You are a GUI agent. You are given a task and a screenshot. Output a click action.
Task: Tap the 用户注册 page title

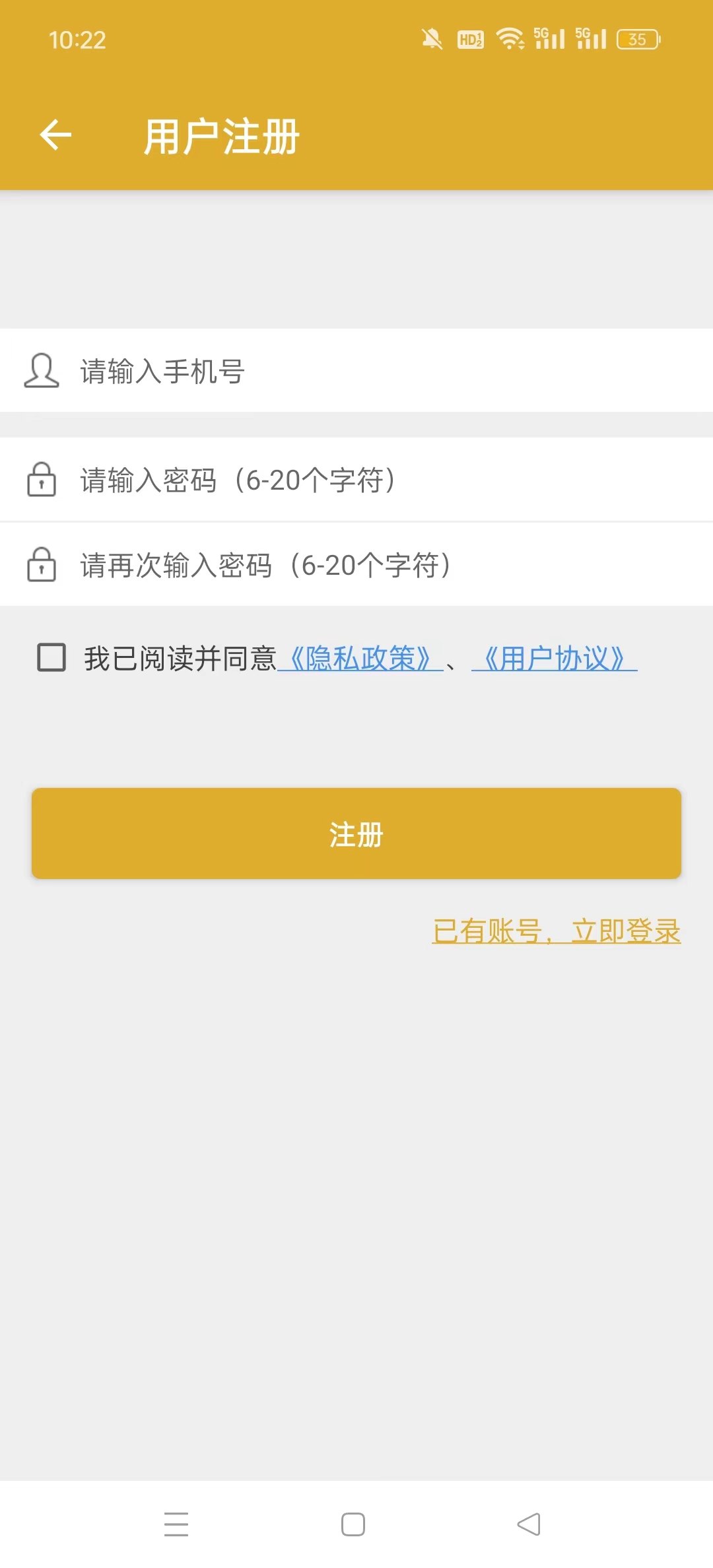(222, 137)
